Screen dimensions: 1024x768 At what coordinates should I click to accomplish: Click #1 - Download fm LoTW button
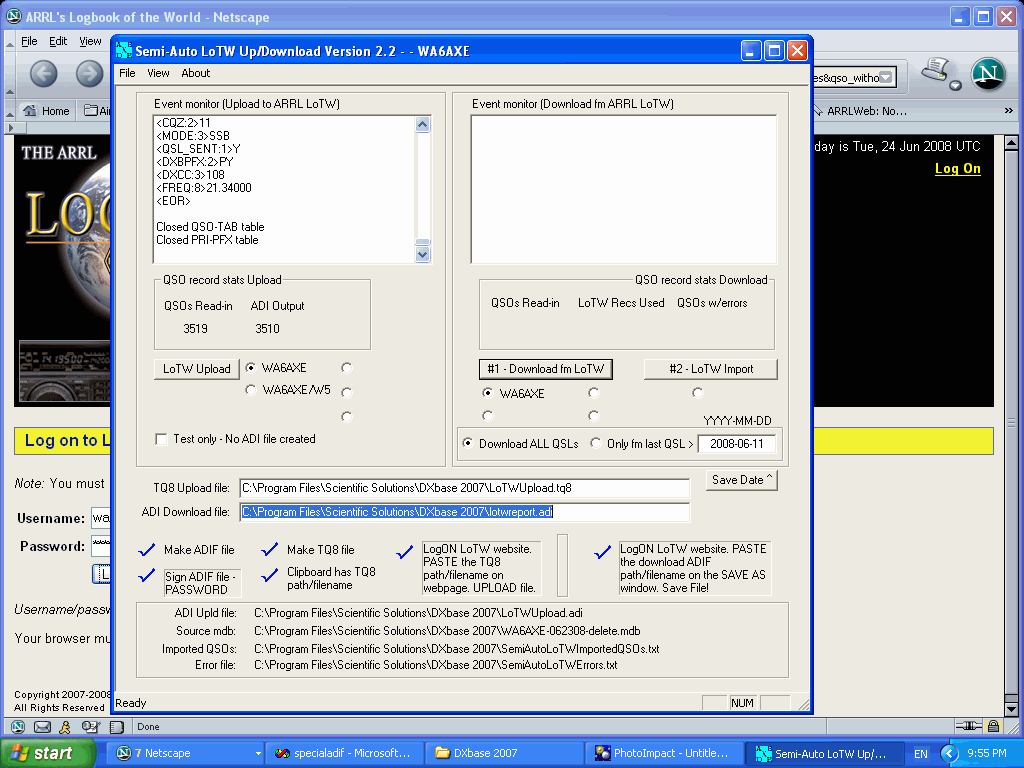coord(546,369)
